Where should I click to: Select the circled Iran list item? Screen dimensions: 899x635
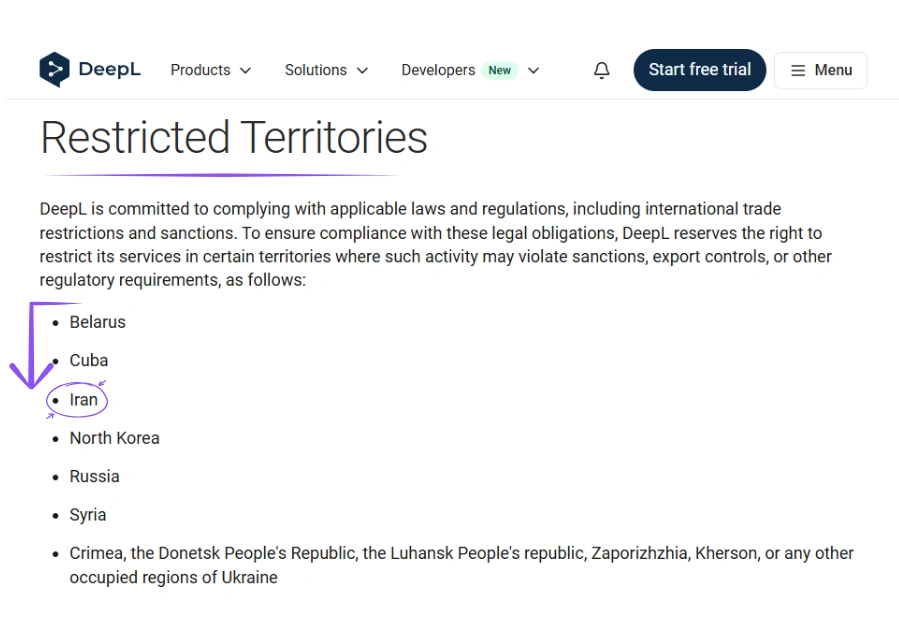point(84,399)
